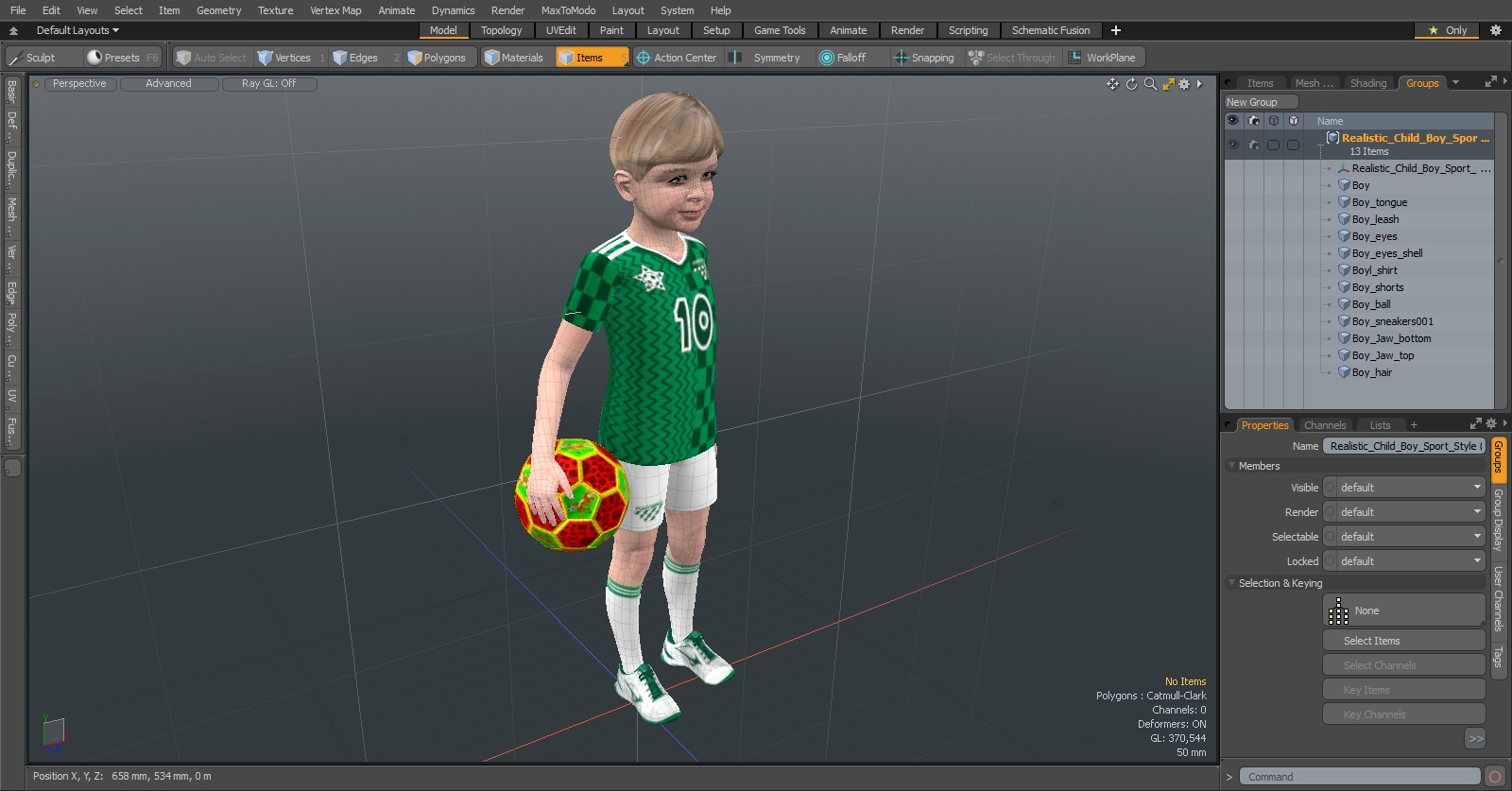Viewport: 1512px width, 791px height.
Task: Open the Presets browser
Action: (122, 58)
